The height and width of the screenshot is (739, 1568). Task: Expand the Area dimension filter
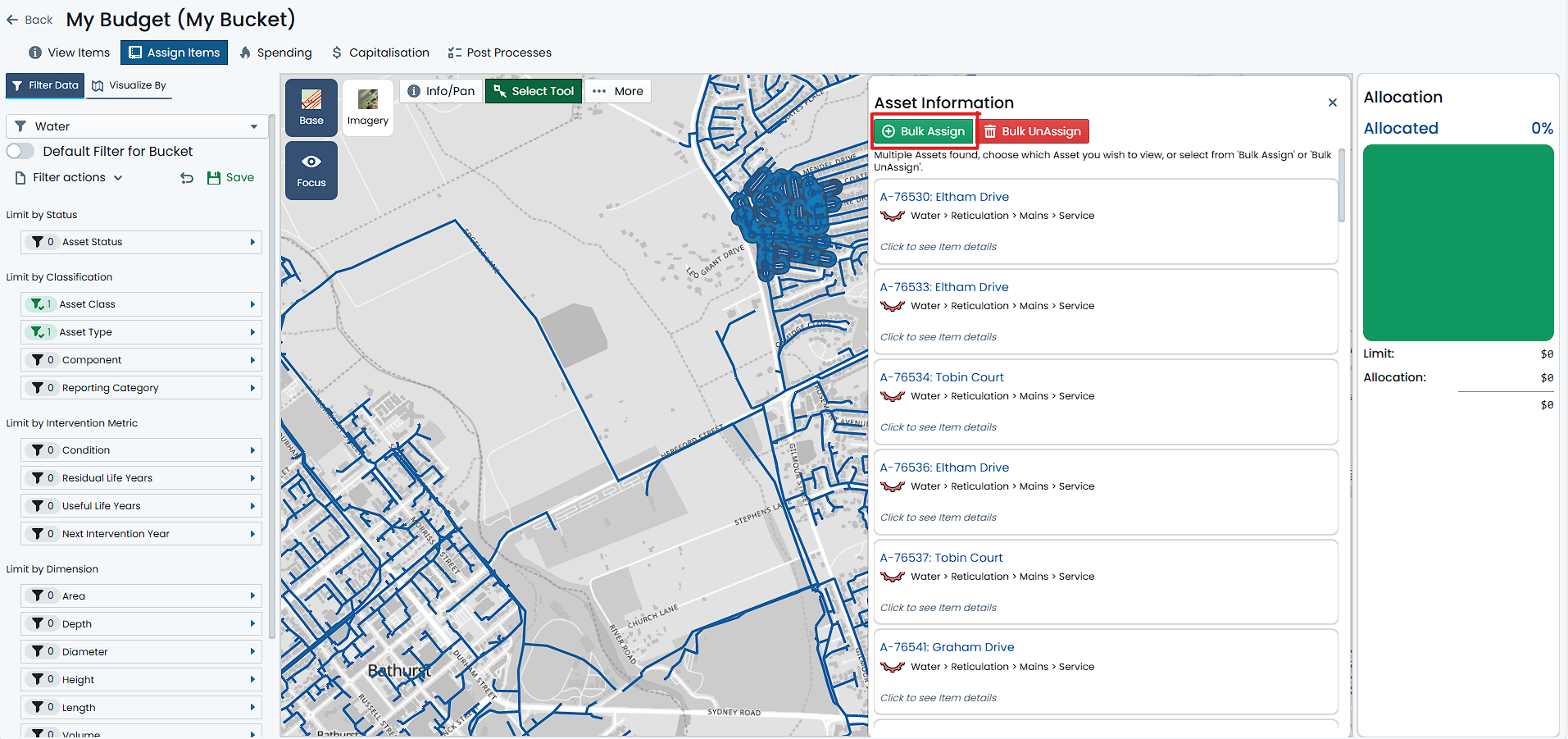[x=141, y=596]
